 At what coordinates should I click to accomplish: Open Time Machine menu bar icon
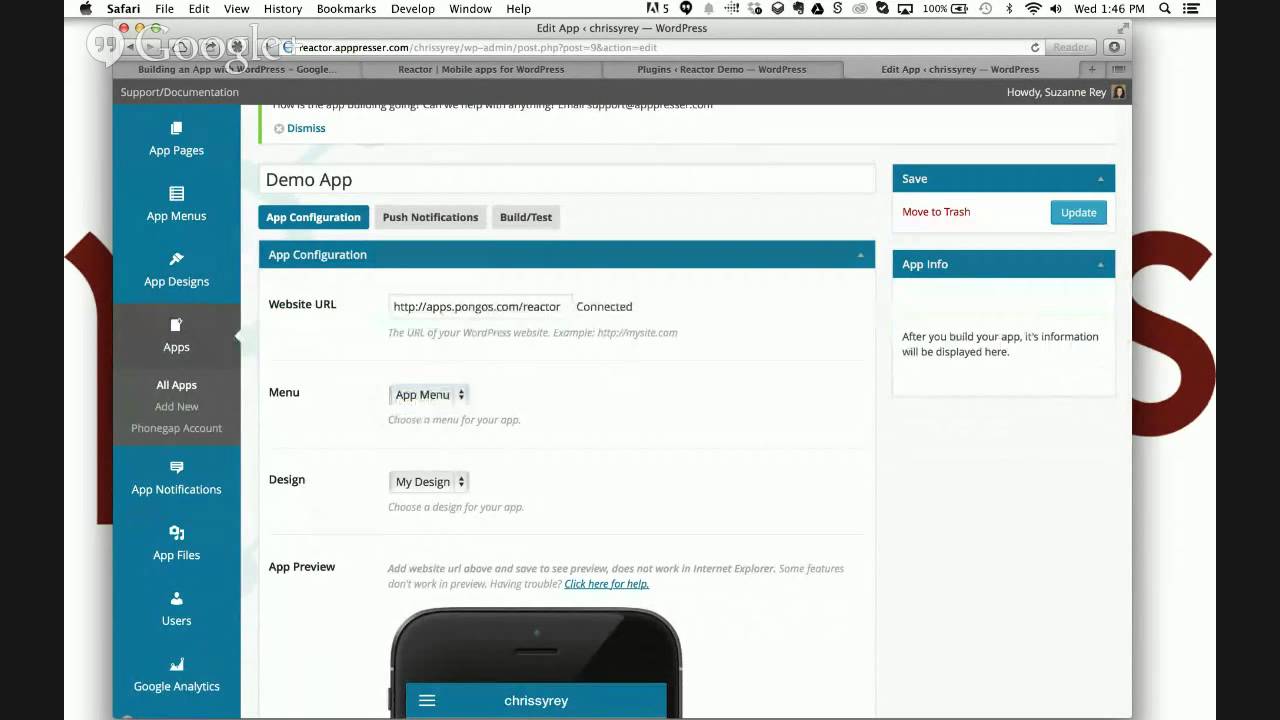click(985, 9)
